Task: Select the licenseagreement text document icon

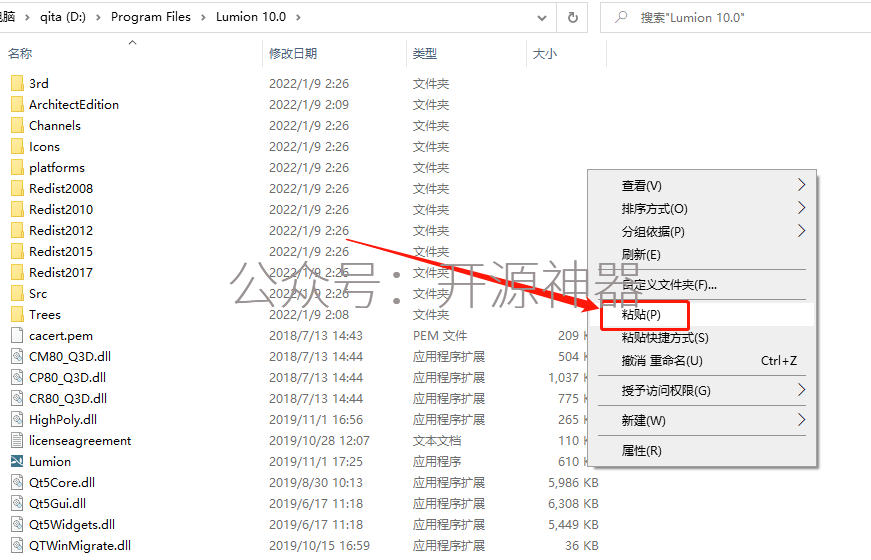Action: 17,441
